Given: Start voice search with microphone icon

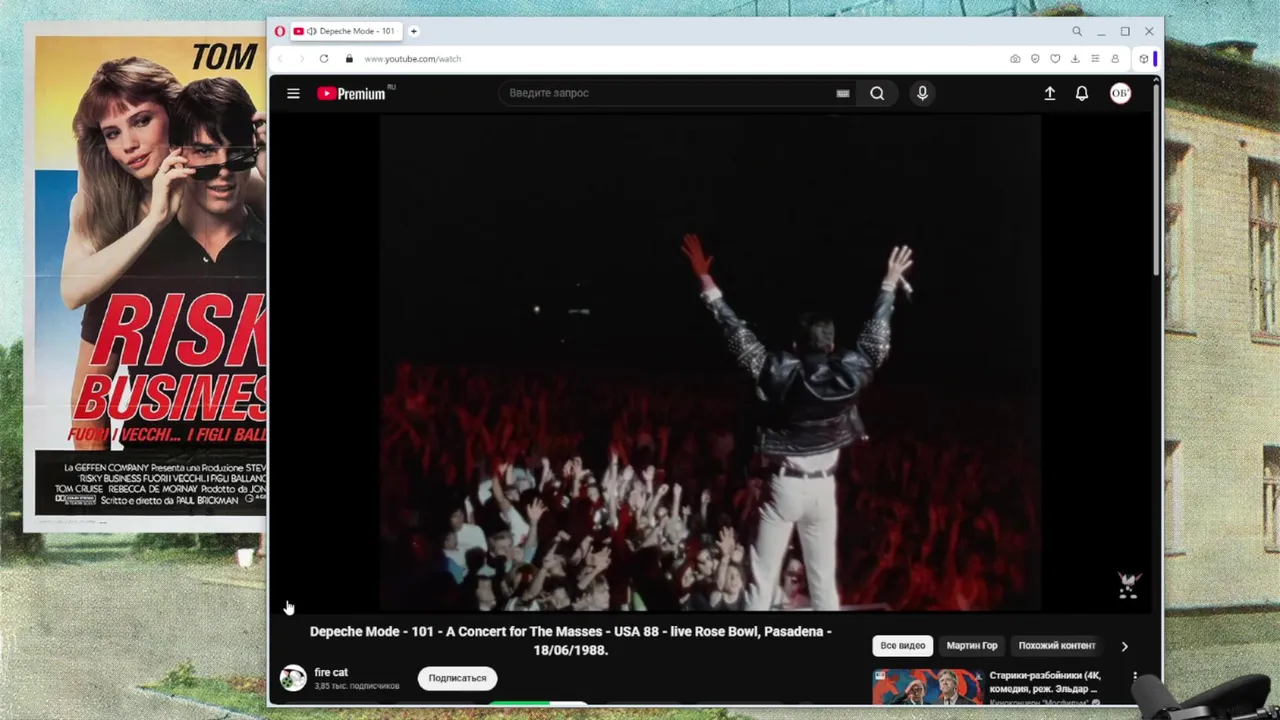Looking at the screenshot, I should click(922, 93).
